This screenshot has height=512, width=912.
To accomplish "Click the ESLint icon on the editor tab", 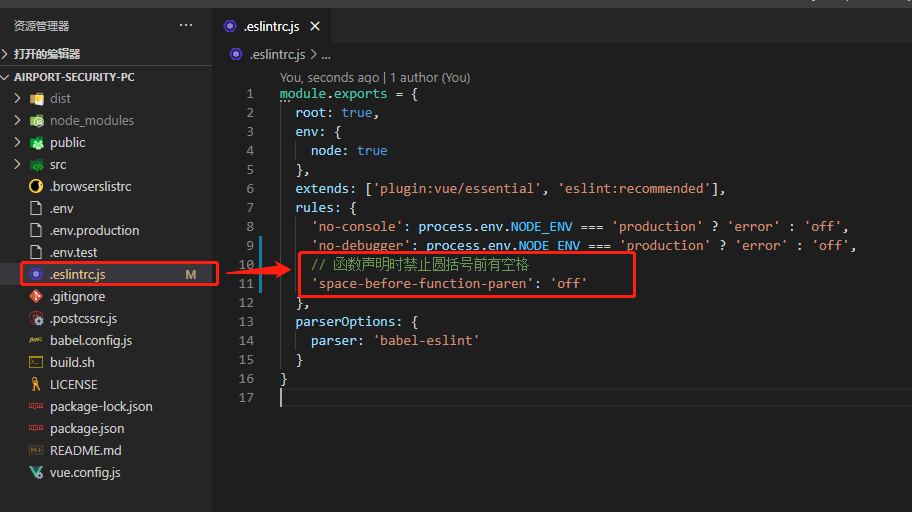I will click(230, 26).
